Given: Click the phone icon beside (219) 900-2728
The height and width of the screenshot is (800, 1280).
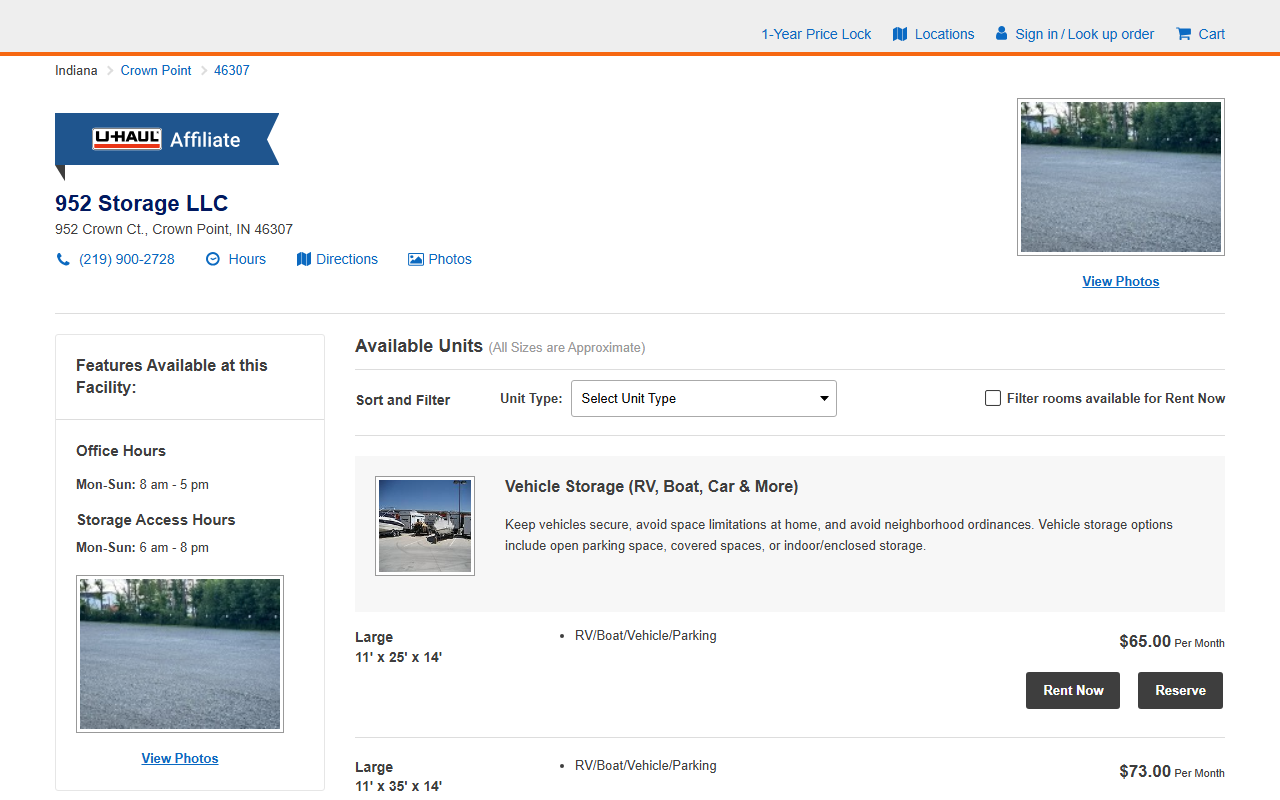Looking at the screenshot, I should [63, 259].
